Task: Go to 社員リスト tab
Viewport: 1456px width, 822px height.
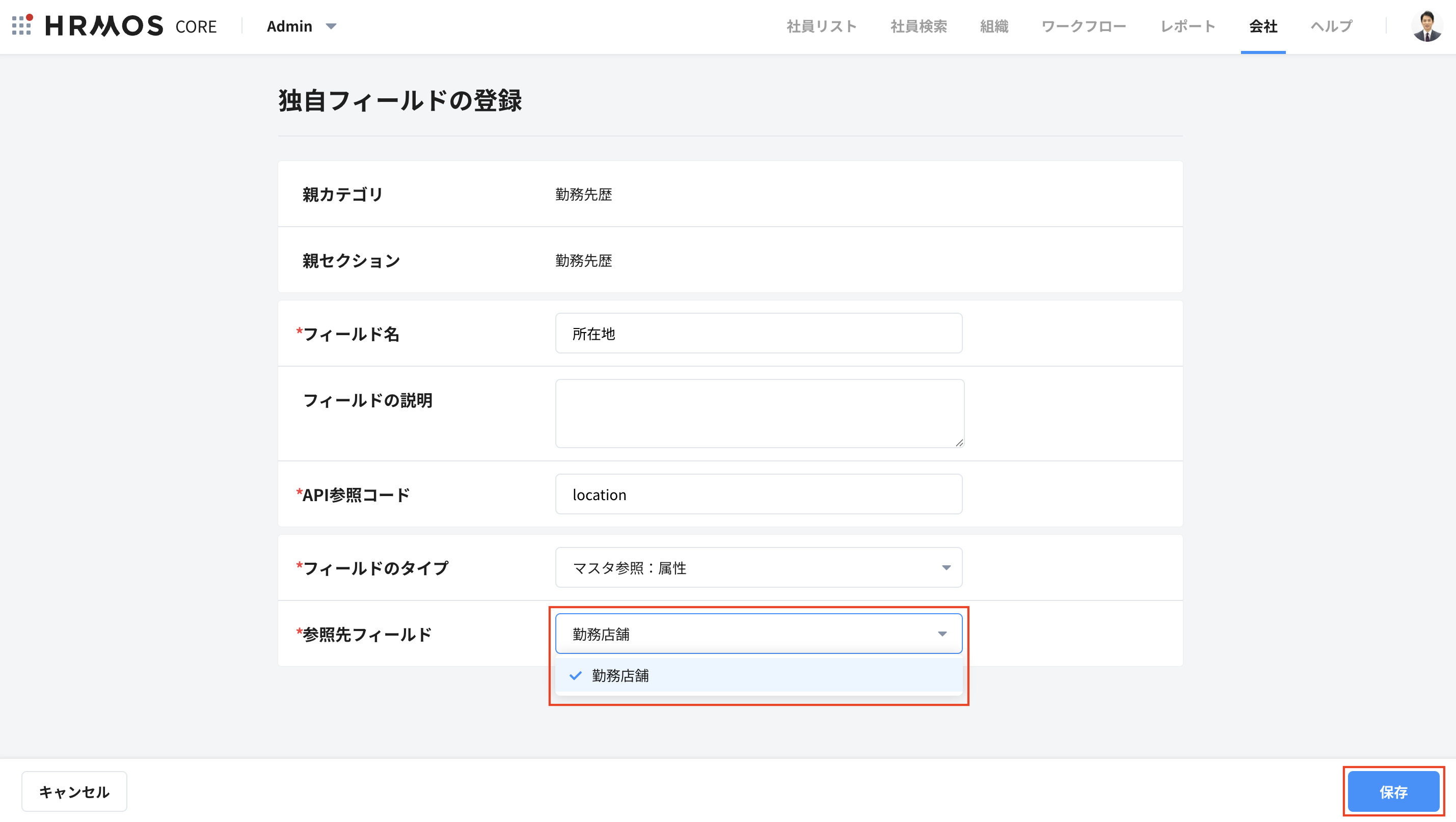Action: (x=821, y=26)
